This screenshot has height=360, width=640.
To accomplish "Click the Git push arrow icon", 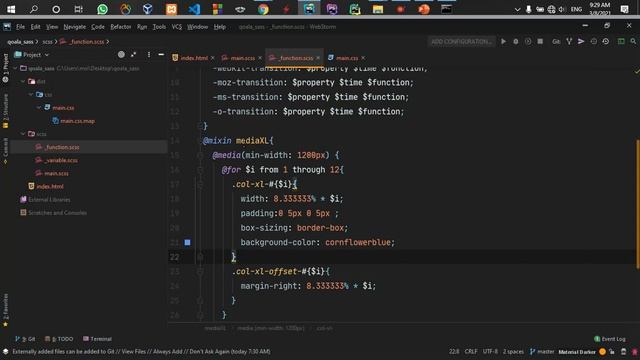I will pos(581,41).
